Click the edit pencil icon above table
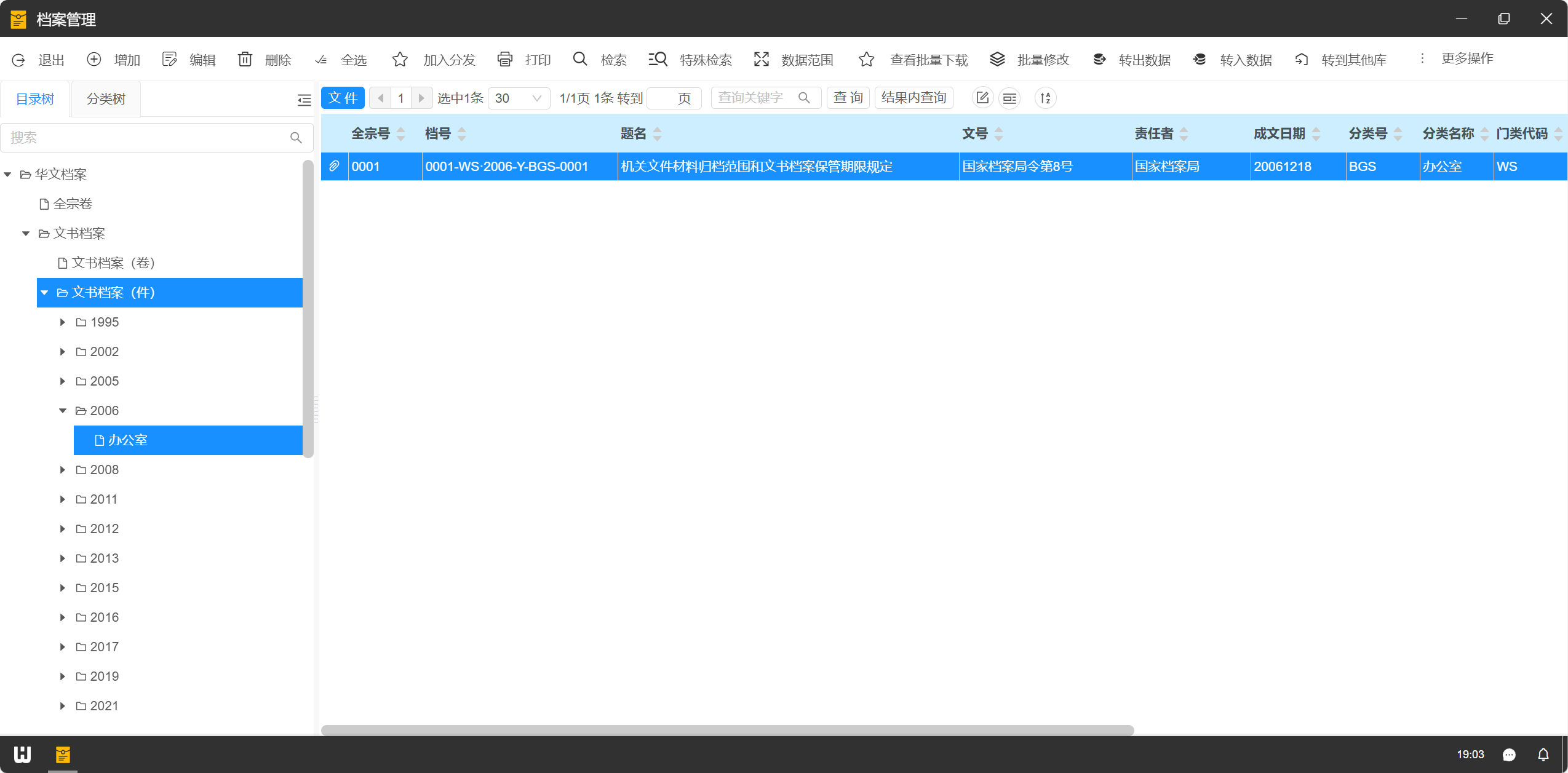 coord(982,98)
